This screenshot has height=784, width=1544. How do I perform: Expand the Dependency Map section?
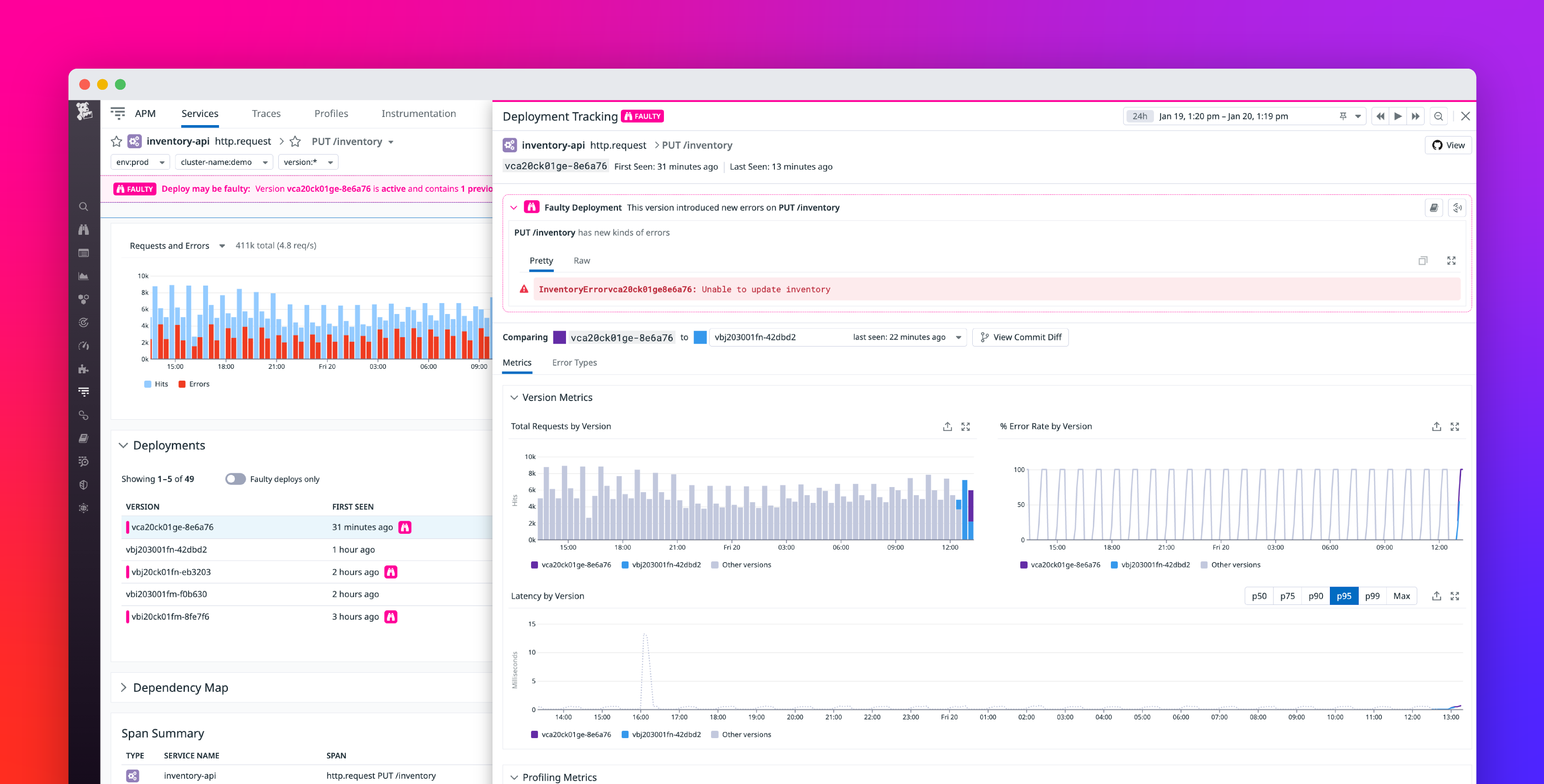point(124,687)
